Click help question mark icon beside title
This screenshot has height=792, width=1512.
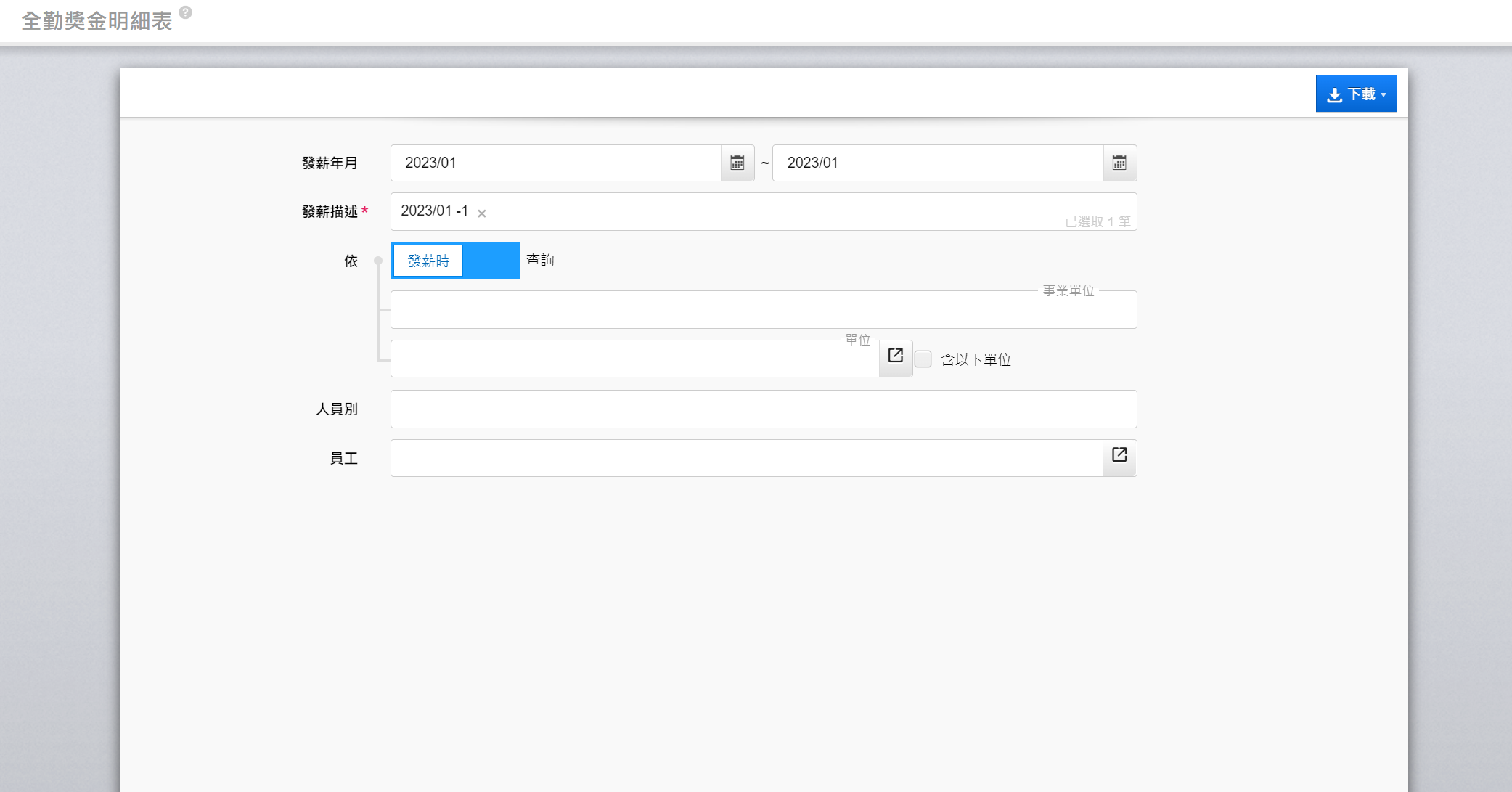click(x=186, y=12)
